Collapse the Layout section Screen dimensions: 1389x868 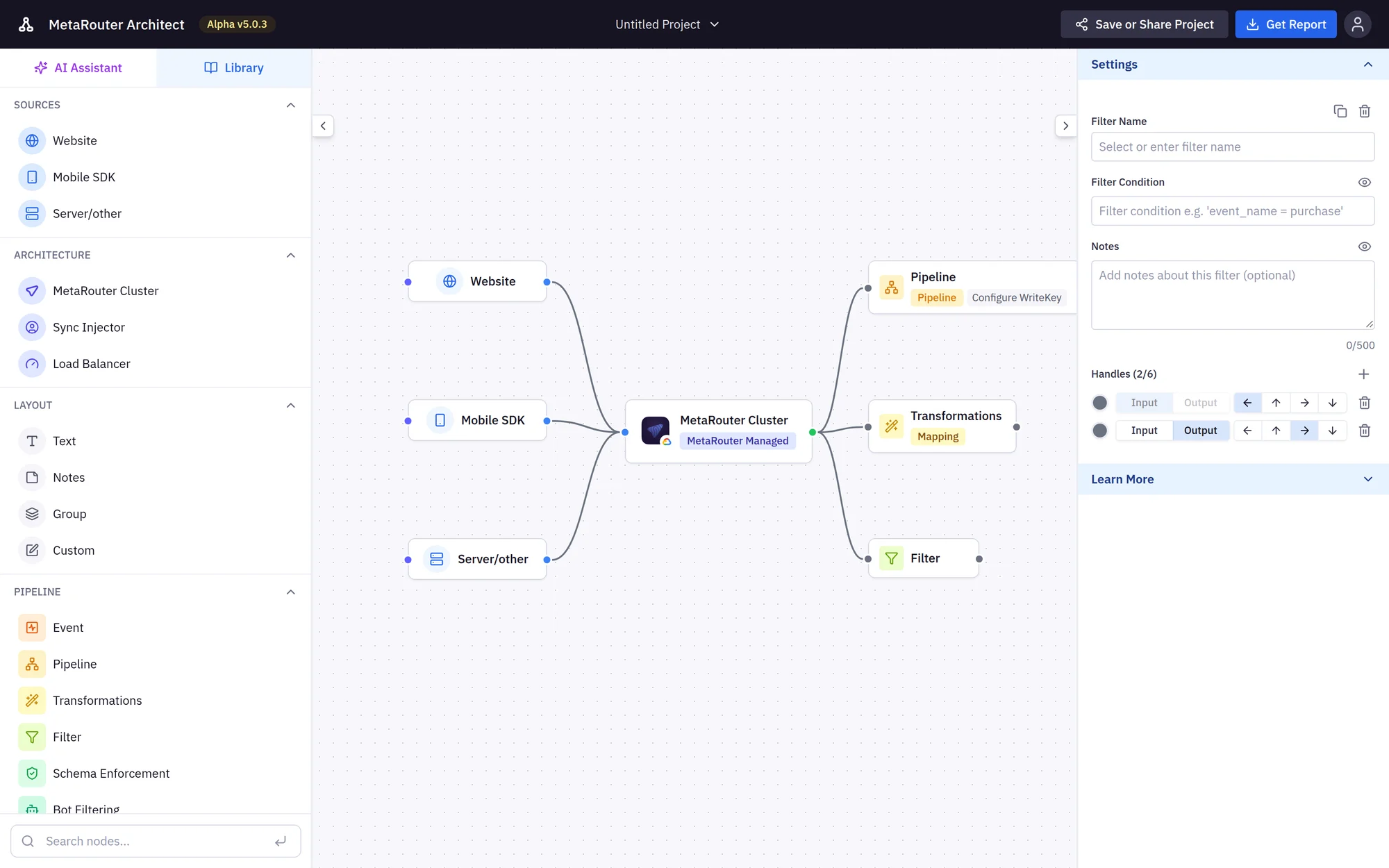pos(291,405)
